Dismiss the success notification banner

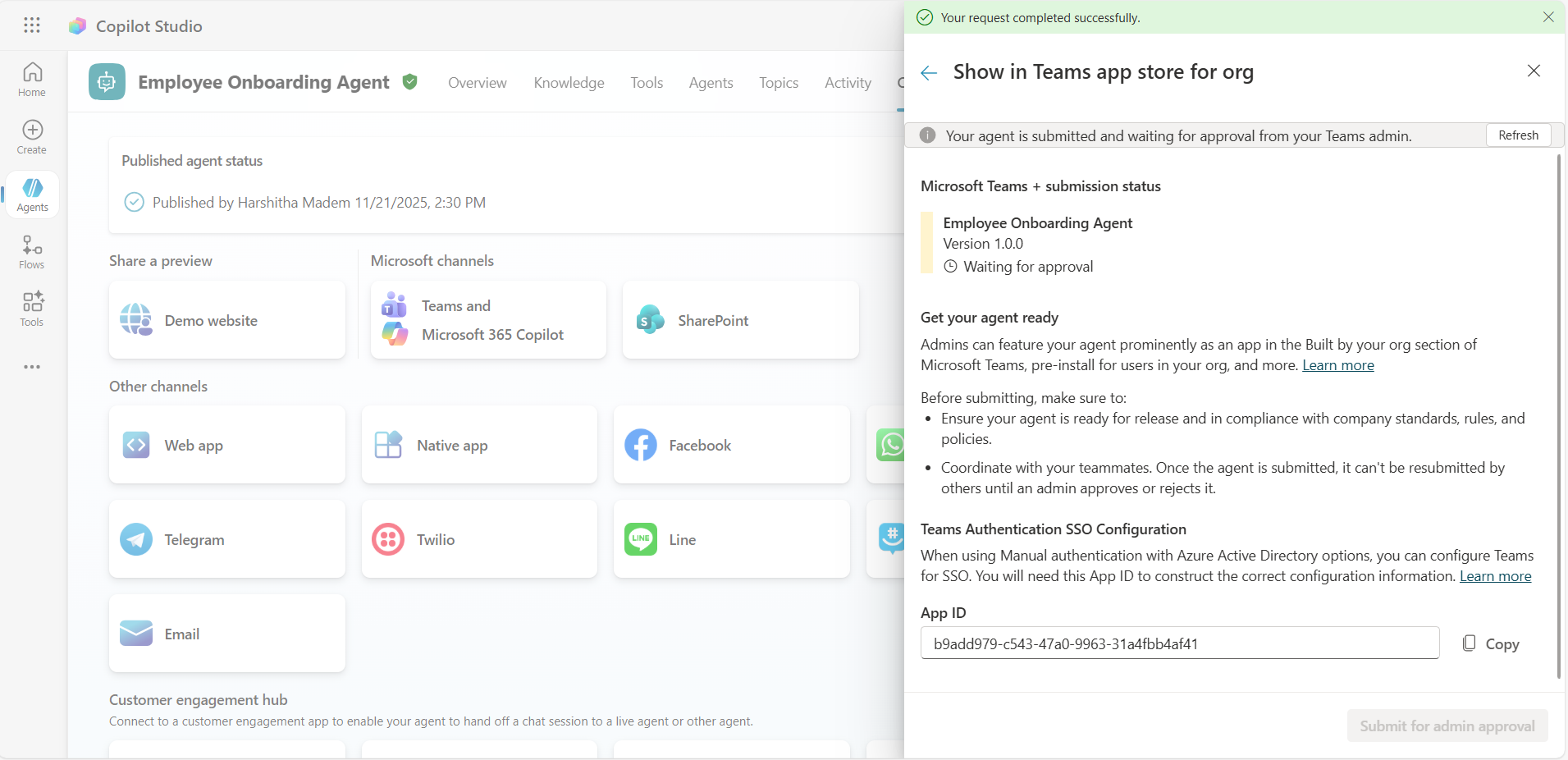pos(1548,17)
